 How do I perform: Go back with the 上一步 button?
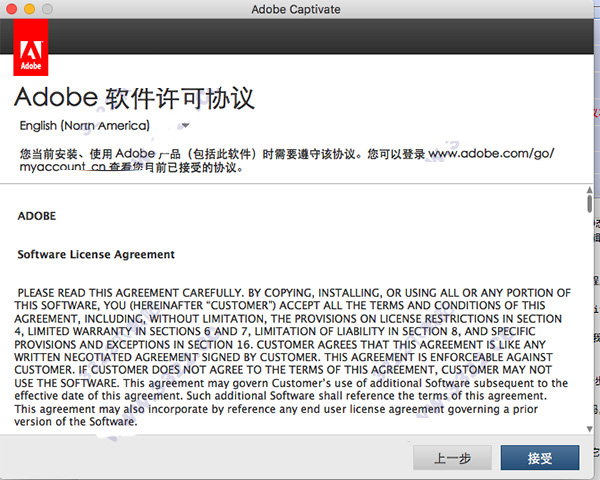[452, 457]
